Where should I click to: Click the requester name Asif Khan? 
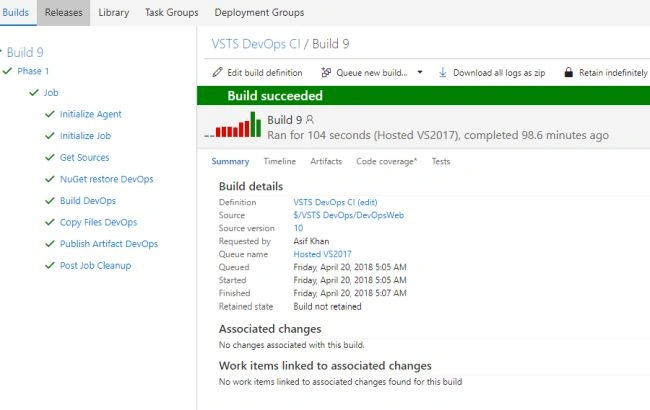tap(311, 241)
